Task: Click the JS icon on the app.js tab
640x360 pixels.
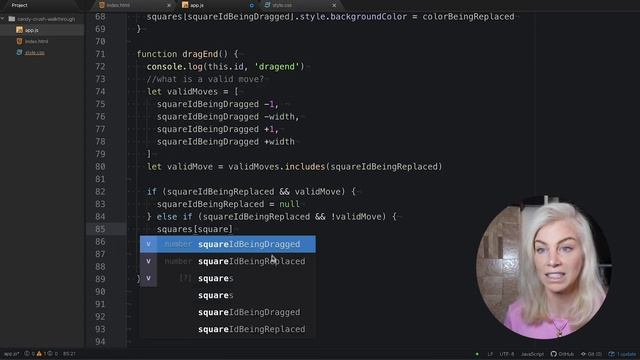Action: [185, 5]
